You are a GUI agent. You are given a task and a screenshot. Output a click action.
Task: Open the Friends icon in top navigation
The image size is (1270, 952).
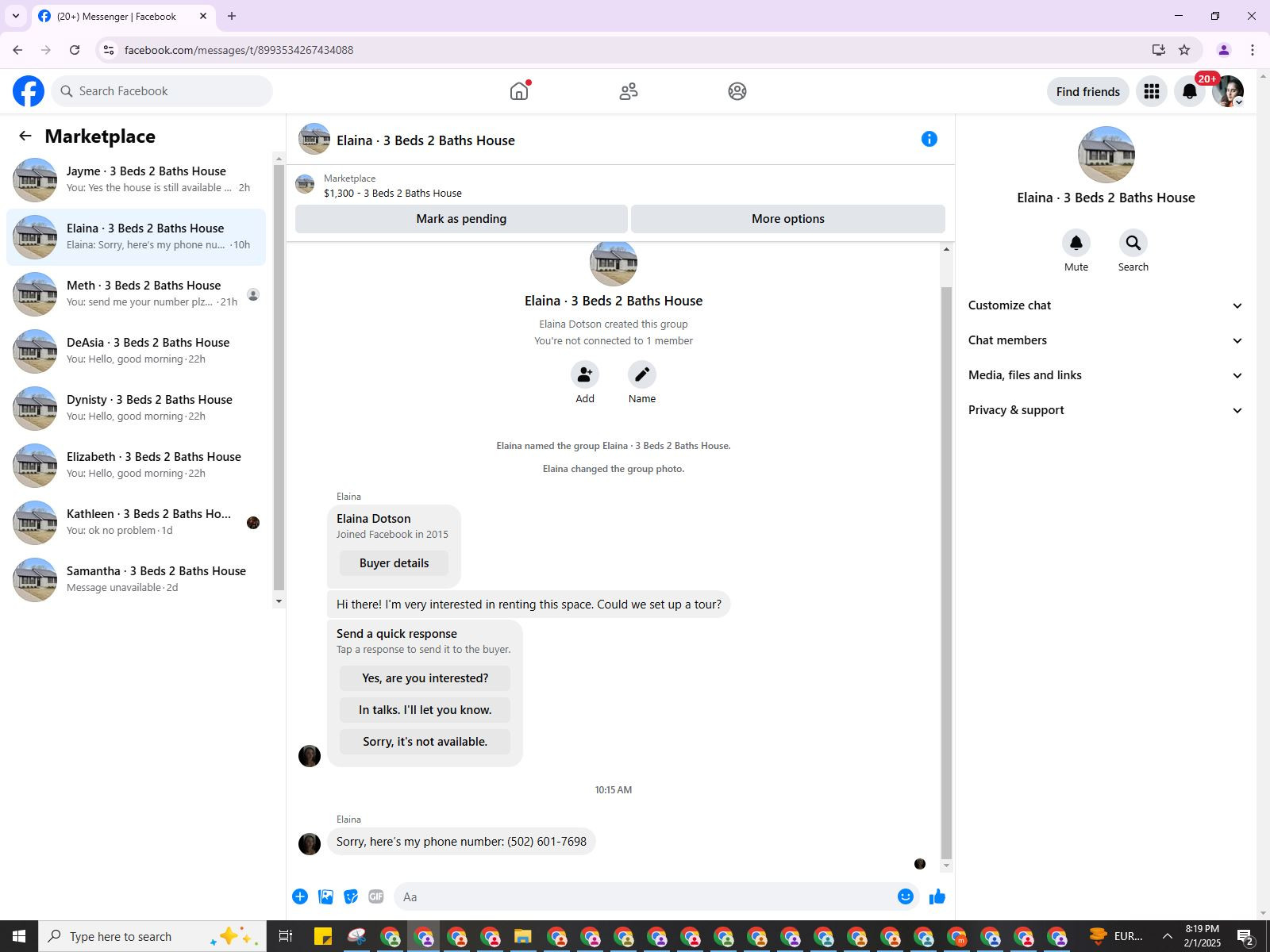click(x=629, y=91)
